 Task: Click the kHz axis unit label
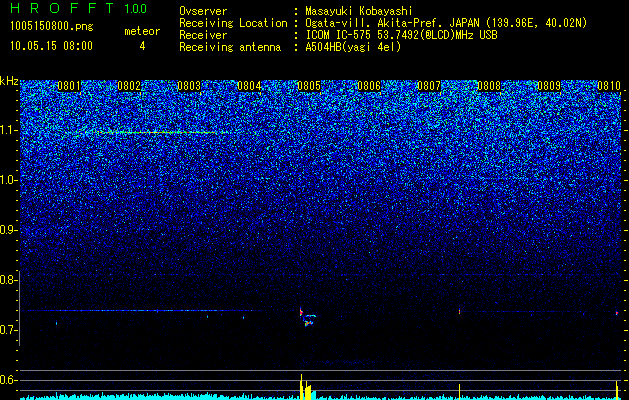click(x=9, y=81)
